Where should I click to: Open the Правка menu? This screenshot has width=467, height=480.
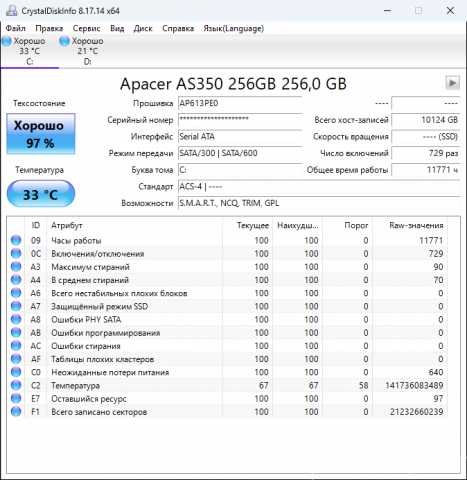point(49,29)
